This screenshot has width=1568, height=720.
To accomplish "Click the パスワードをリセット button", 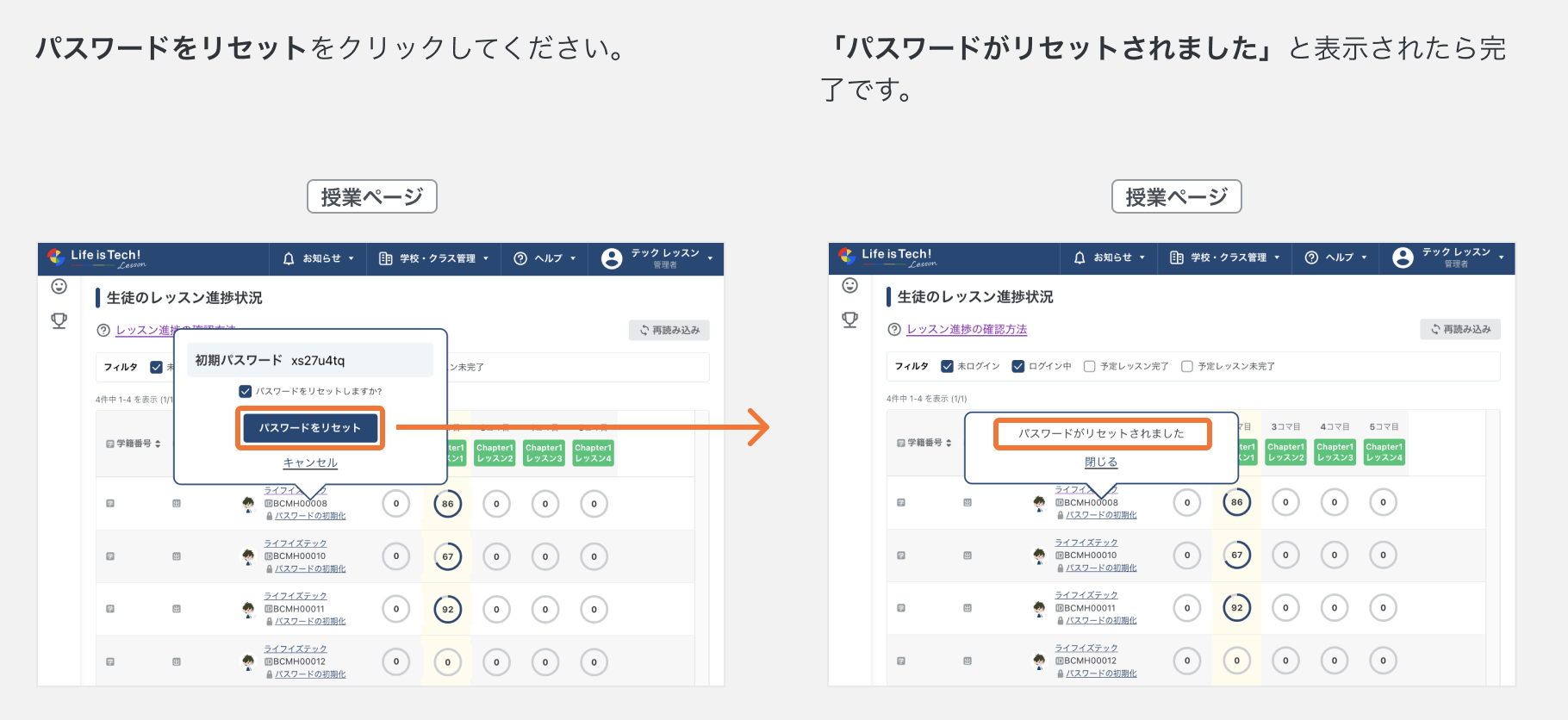I will coord(310,428).
